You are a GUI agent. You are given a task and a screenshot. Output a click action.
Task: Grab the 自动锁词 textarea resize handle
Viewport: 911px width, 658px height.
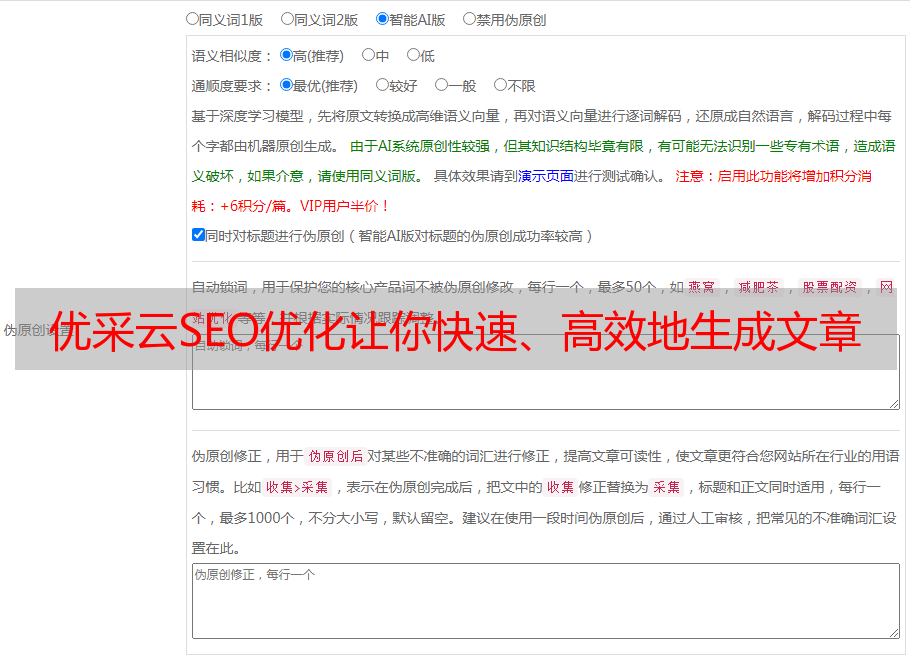pos(894,404)
